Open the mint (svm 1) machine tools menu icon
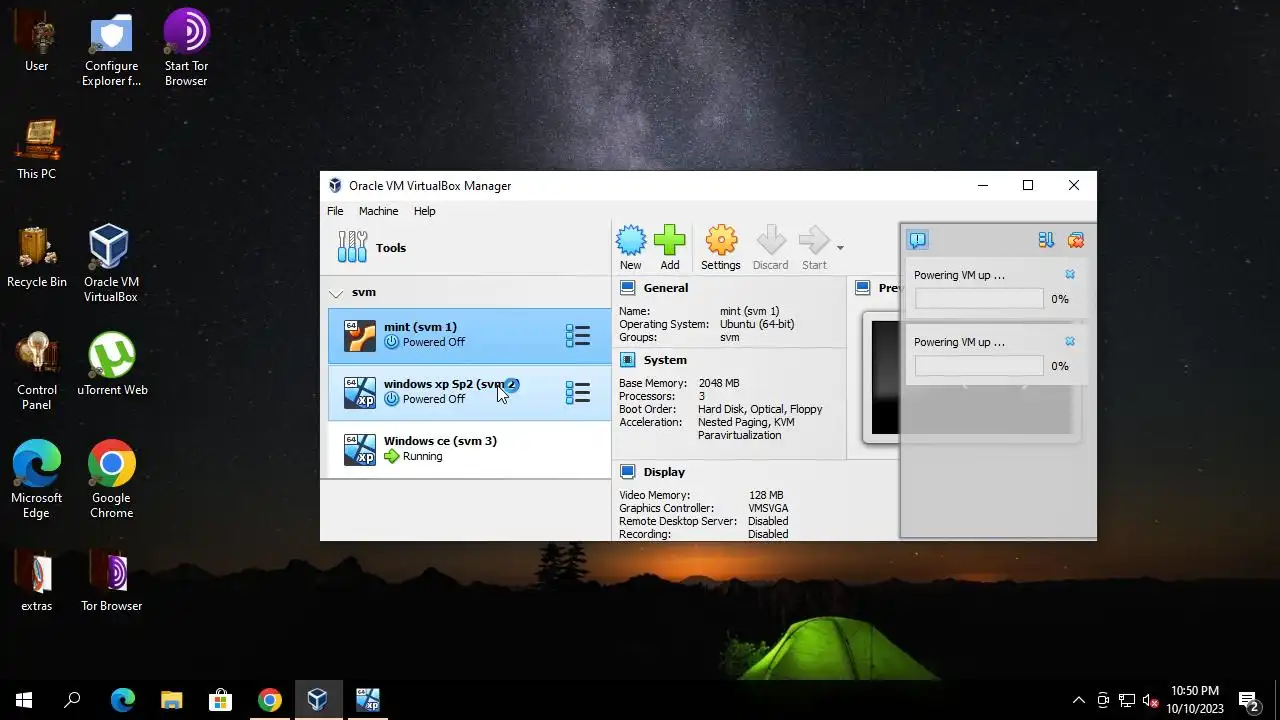Screen dimensions: 1280x720 [x=577, y=336]
